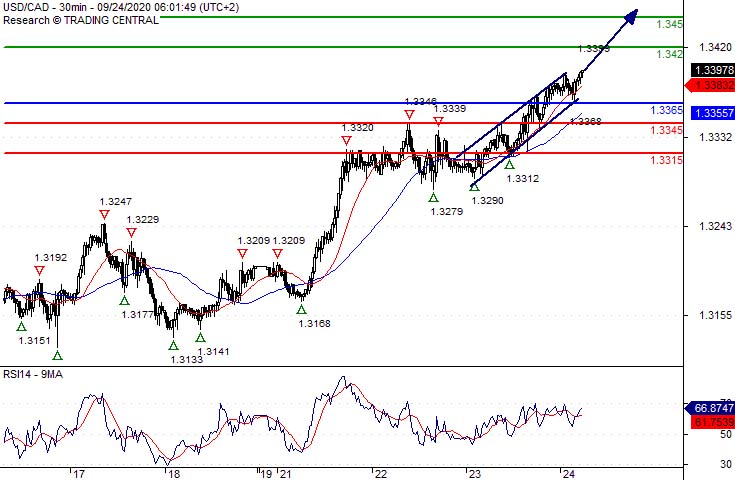Screen dimensions: 735x480
Task: Click the green swing-low triangle at 1.3133
Action: pos(173,345)
